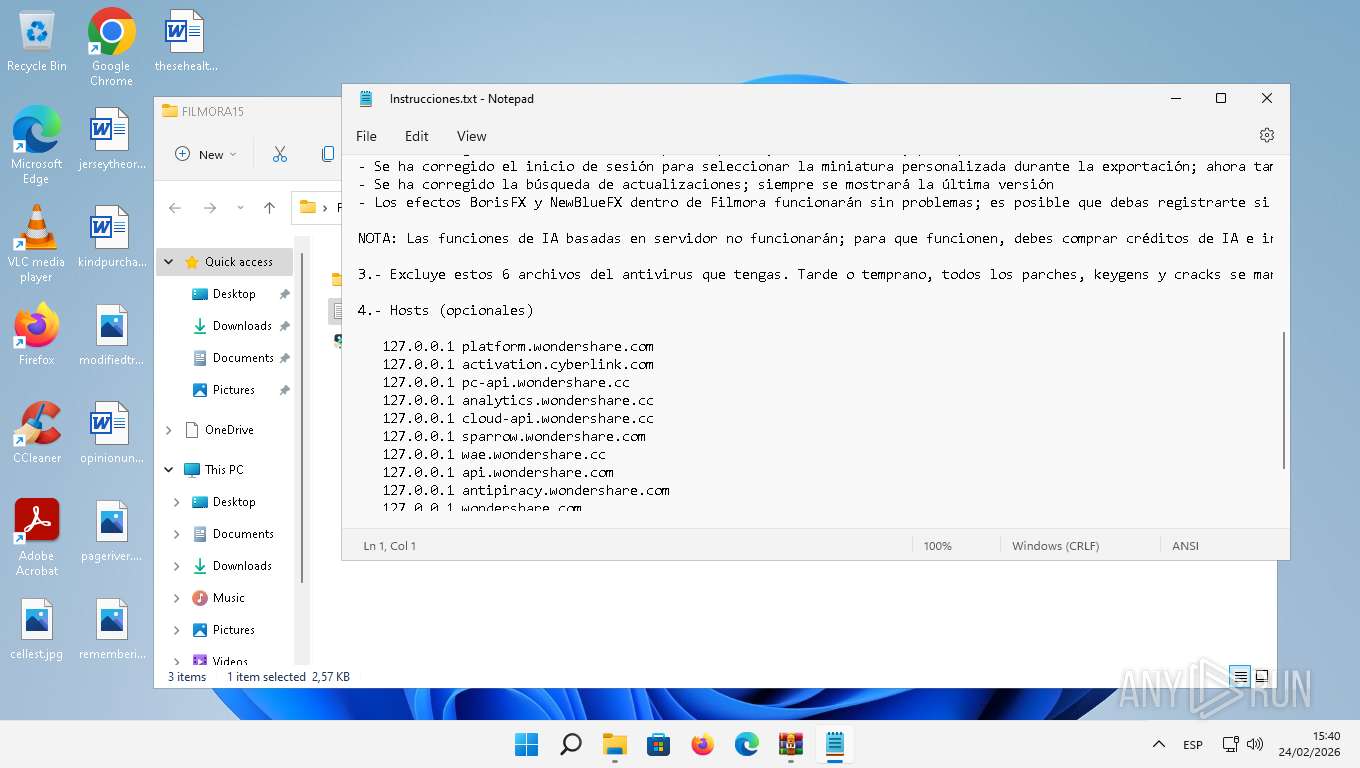Open the Edit menu in Notepad
Screen dimensions: 1360x768
(416, 136)
